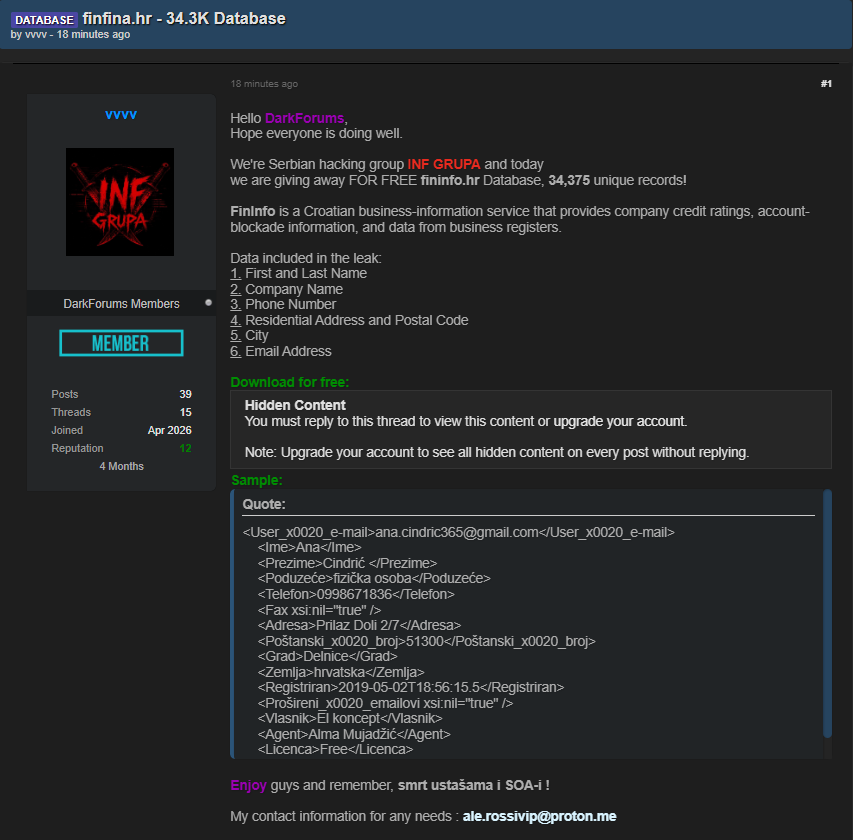Click the red INF GRUPA text
Viewport: 853px width, 840px height.
tap(443, 164)
